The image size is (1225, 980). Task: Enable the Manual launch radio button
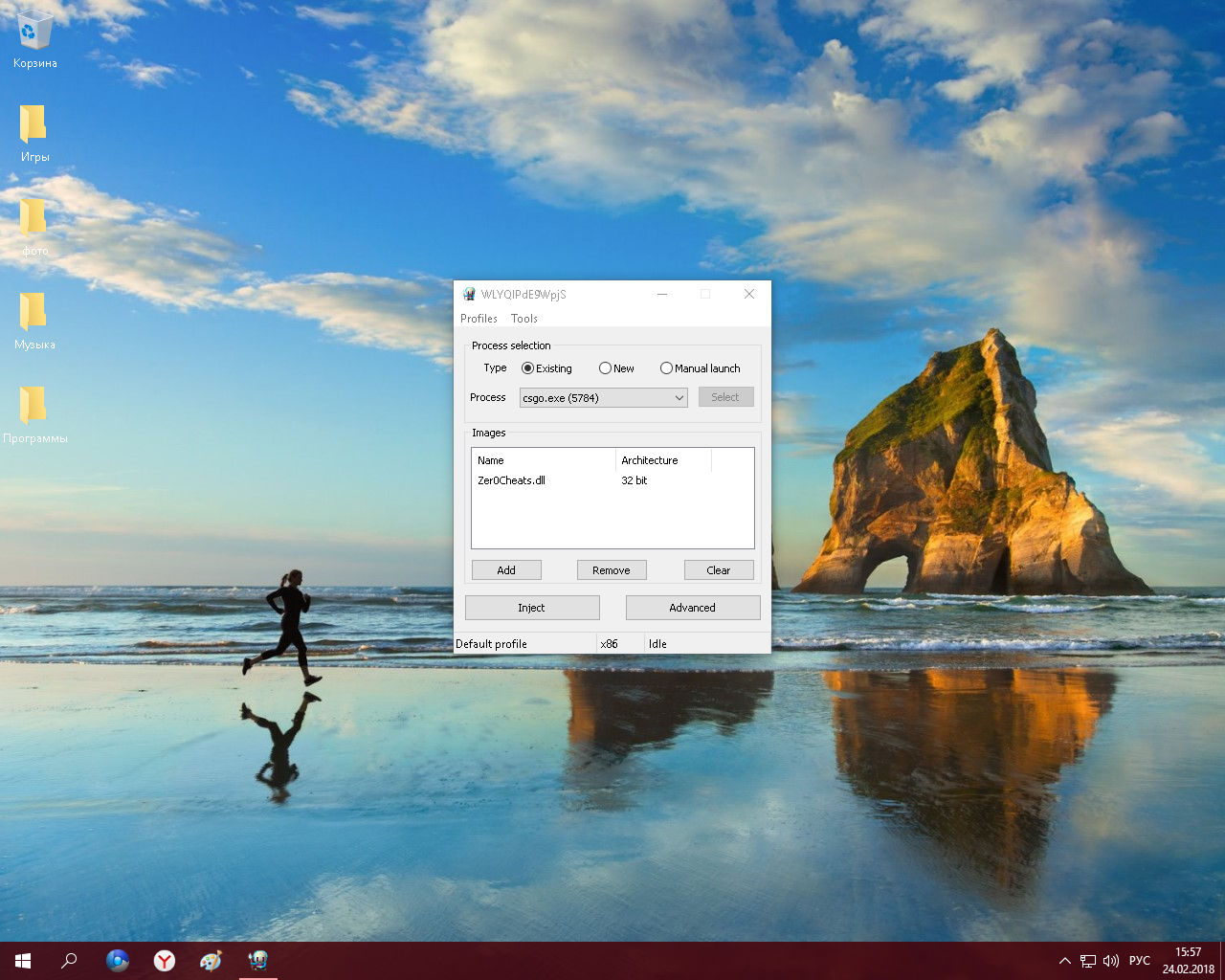(x=666, y=368)
